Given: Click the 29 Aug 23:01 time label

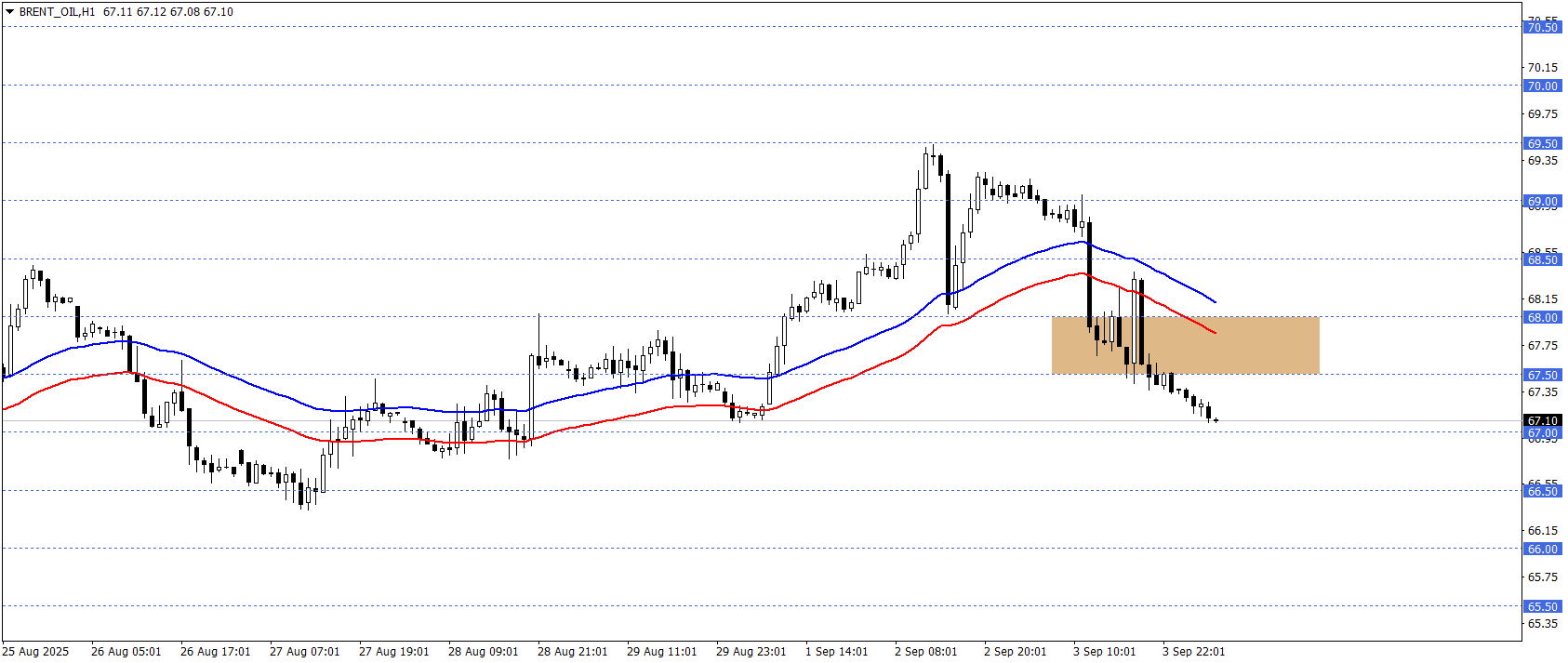Looking at the screenshot, I should [x=751, y=652].
